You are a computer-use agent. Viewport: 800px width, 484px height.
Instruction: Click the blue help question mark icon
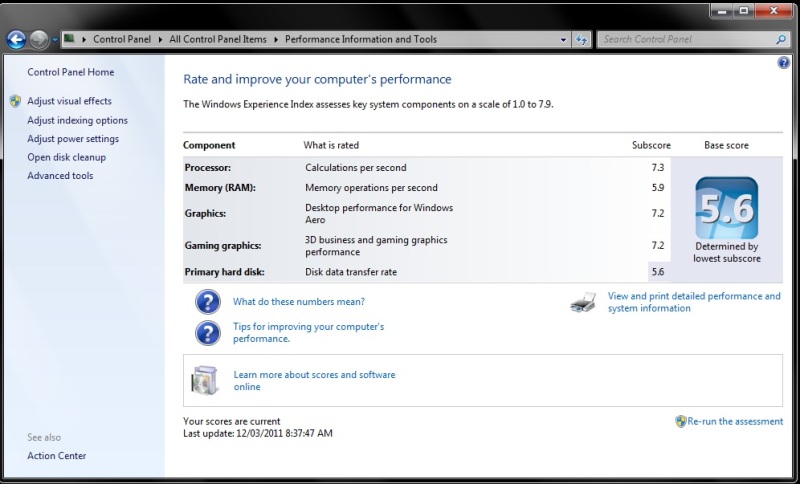click(783, 63)
